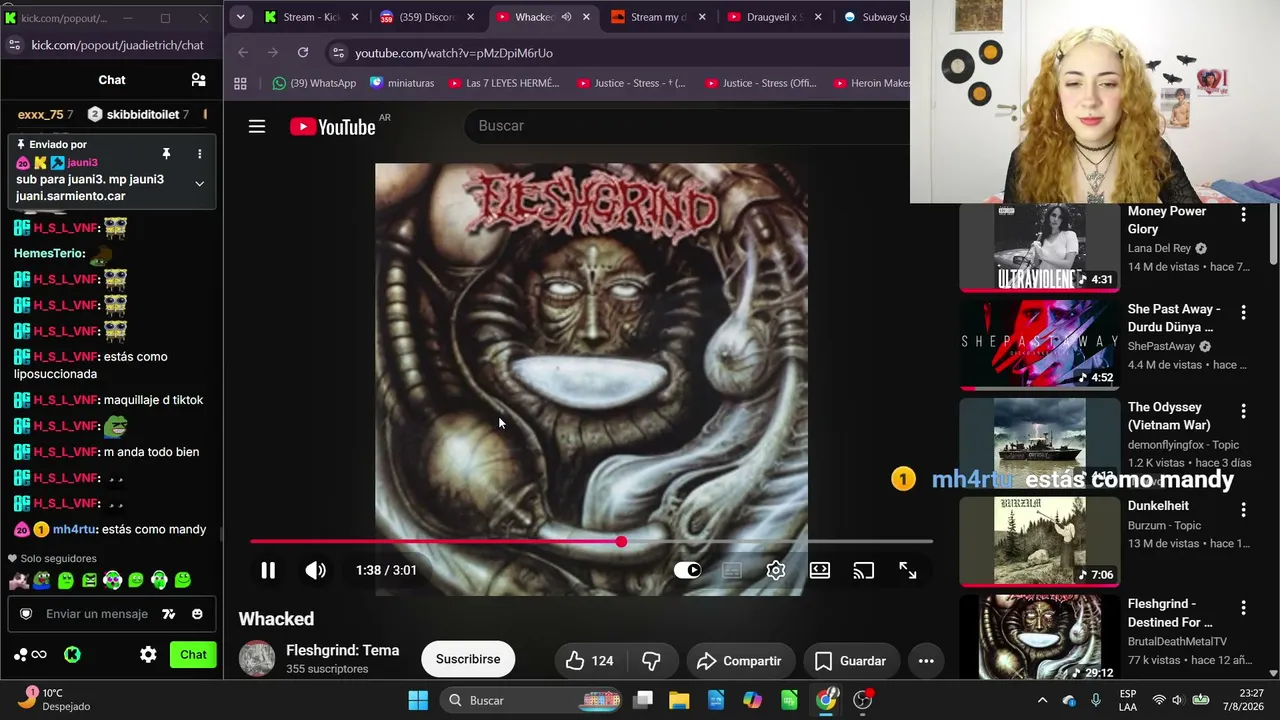Image resolution: width=1280 pixels, height=720 pixels.
Task: Open Dunkelheit Burzum video thumbnail
Action: tap(1040, 541)
